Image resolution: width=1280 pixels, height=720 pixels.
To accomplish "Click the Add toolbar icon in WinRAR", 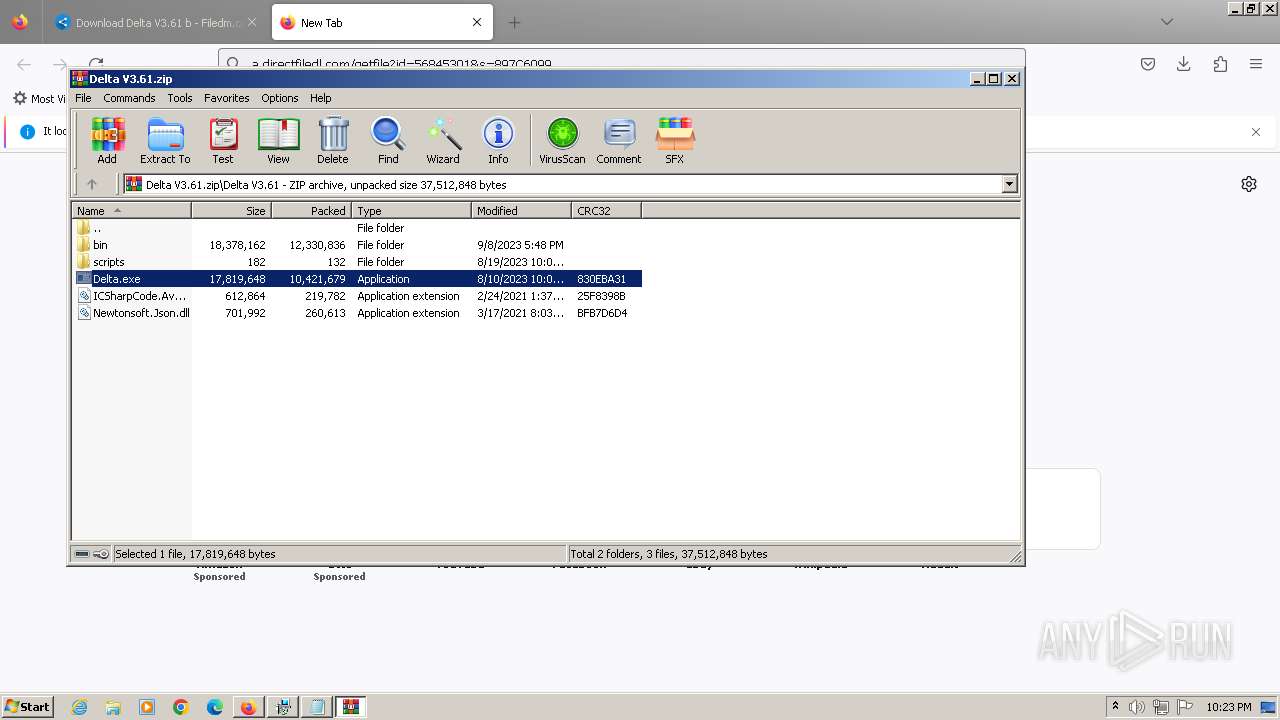I will pos(107,140).
